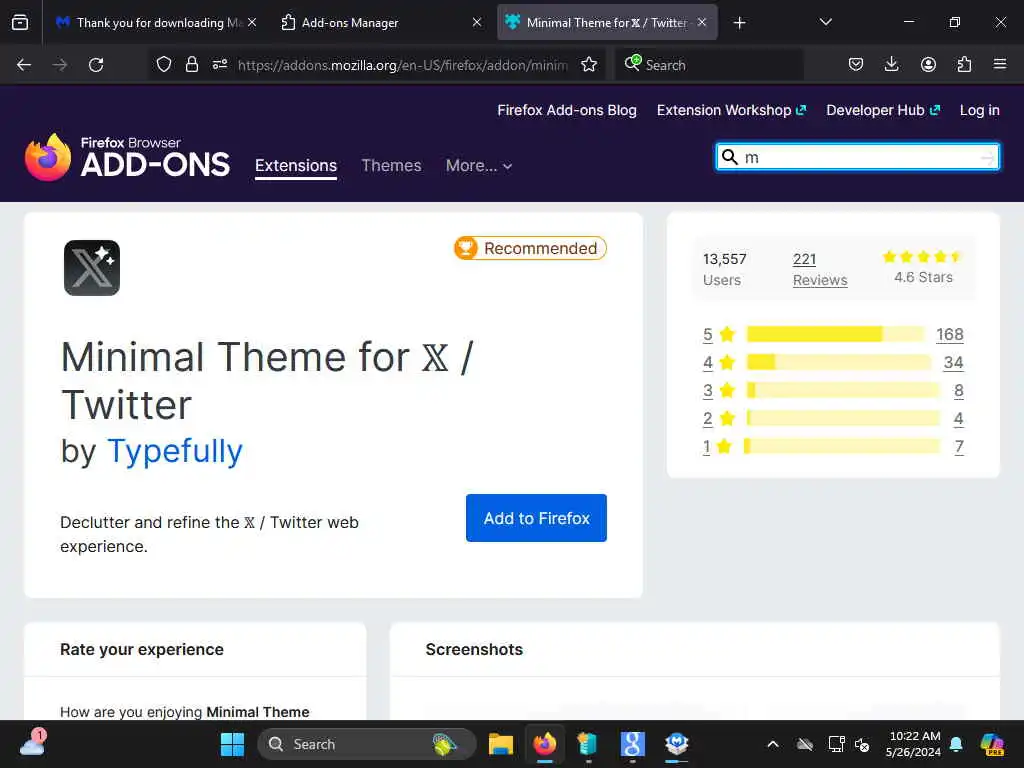Switch to Thank you for downloading tab
The width and height of the screenshot is (1024, 768).
coord(155,23)
